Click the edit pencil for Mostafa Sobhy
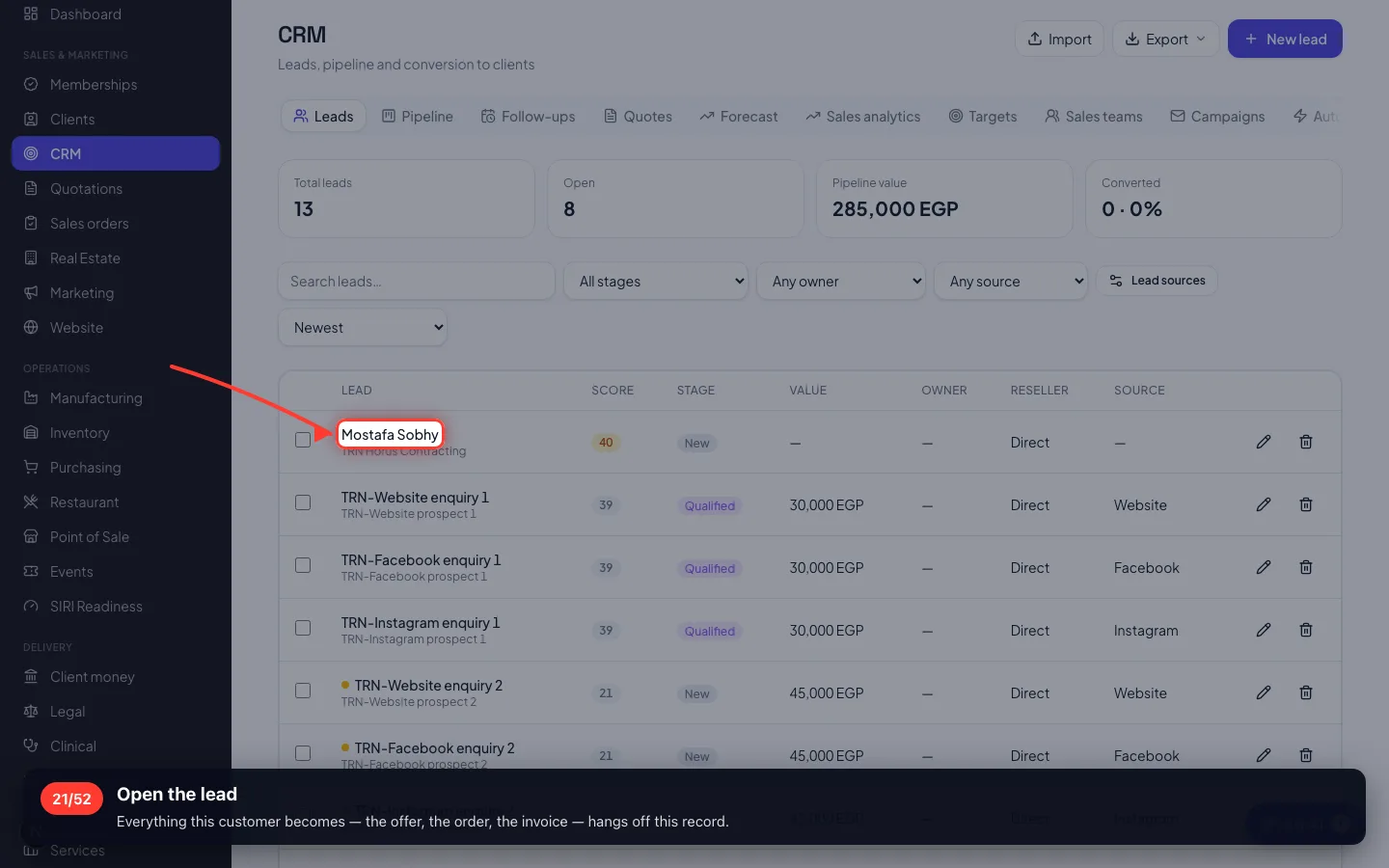1389x868 pixels. click(x=1264, y=442)
